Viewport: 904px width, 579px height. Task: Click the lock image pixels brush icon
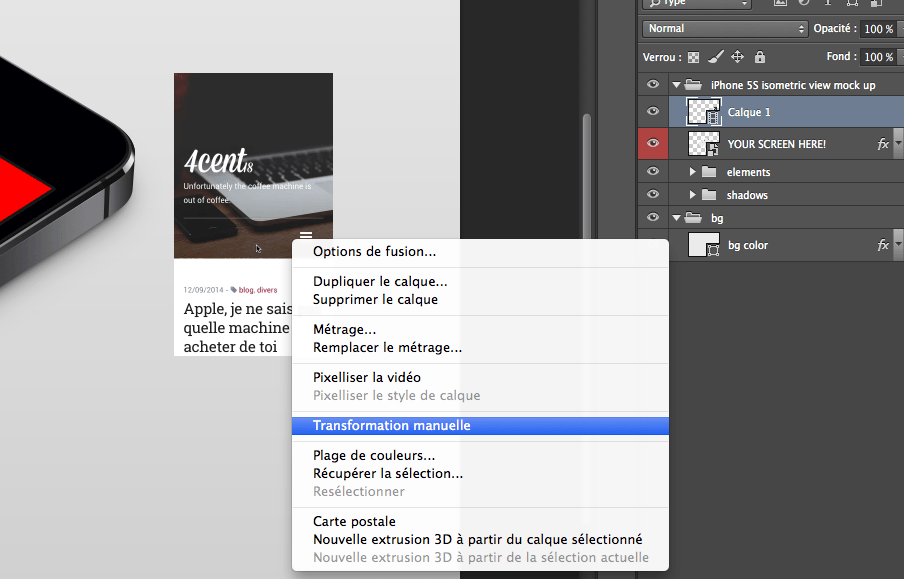click(716, 58)
